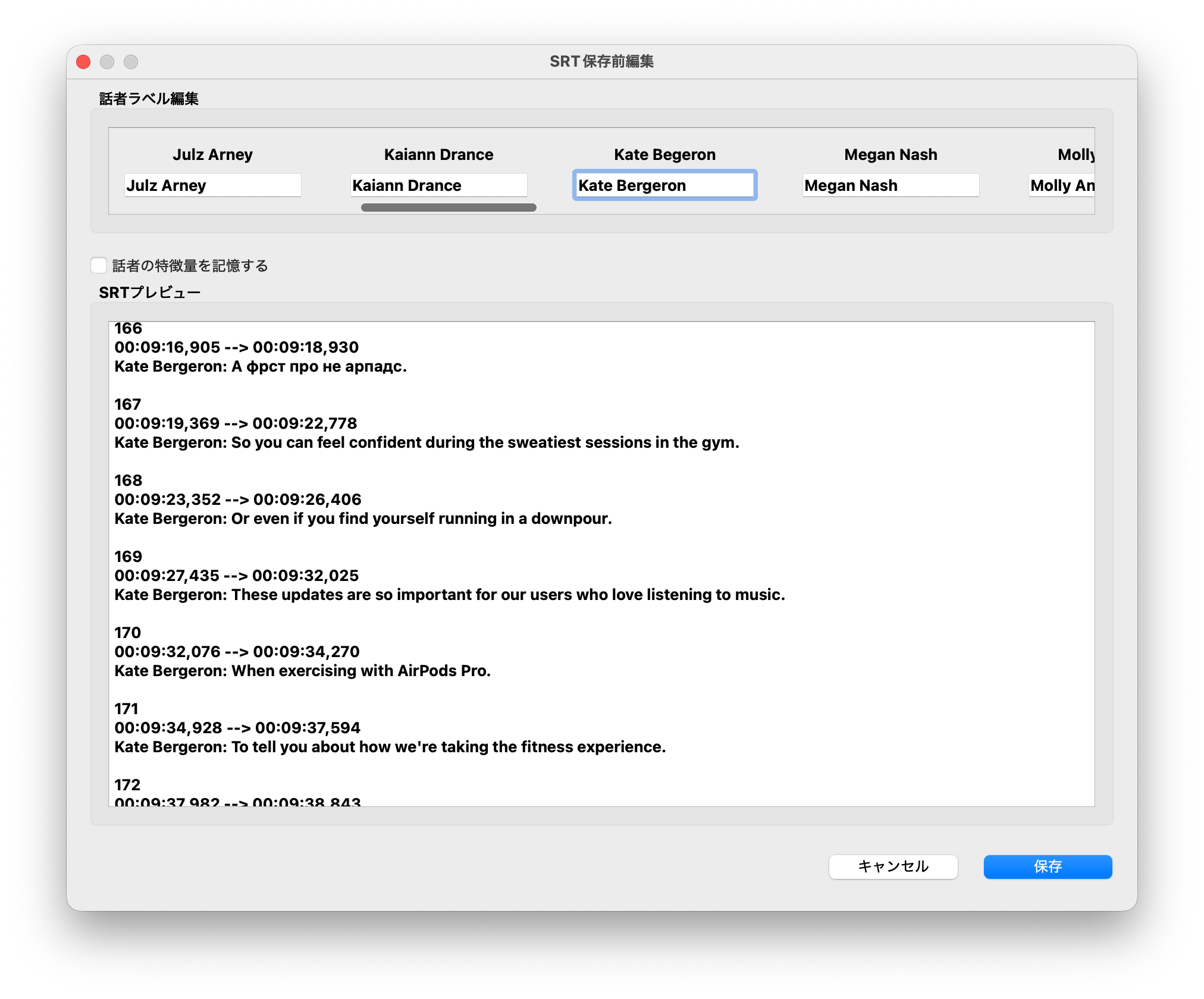Click timestamp 00:09:27,435 in SRT preview
The width and height of the screenshot is (1204, 999).
167,576
